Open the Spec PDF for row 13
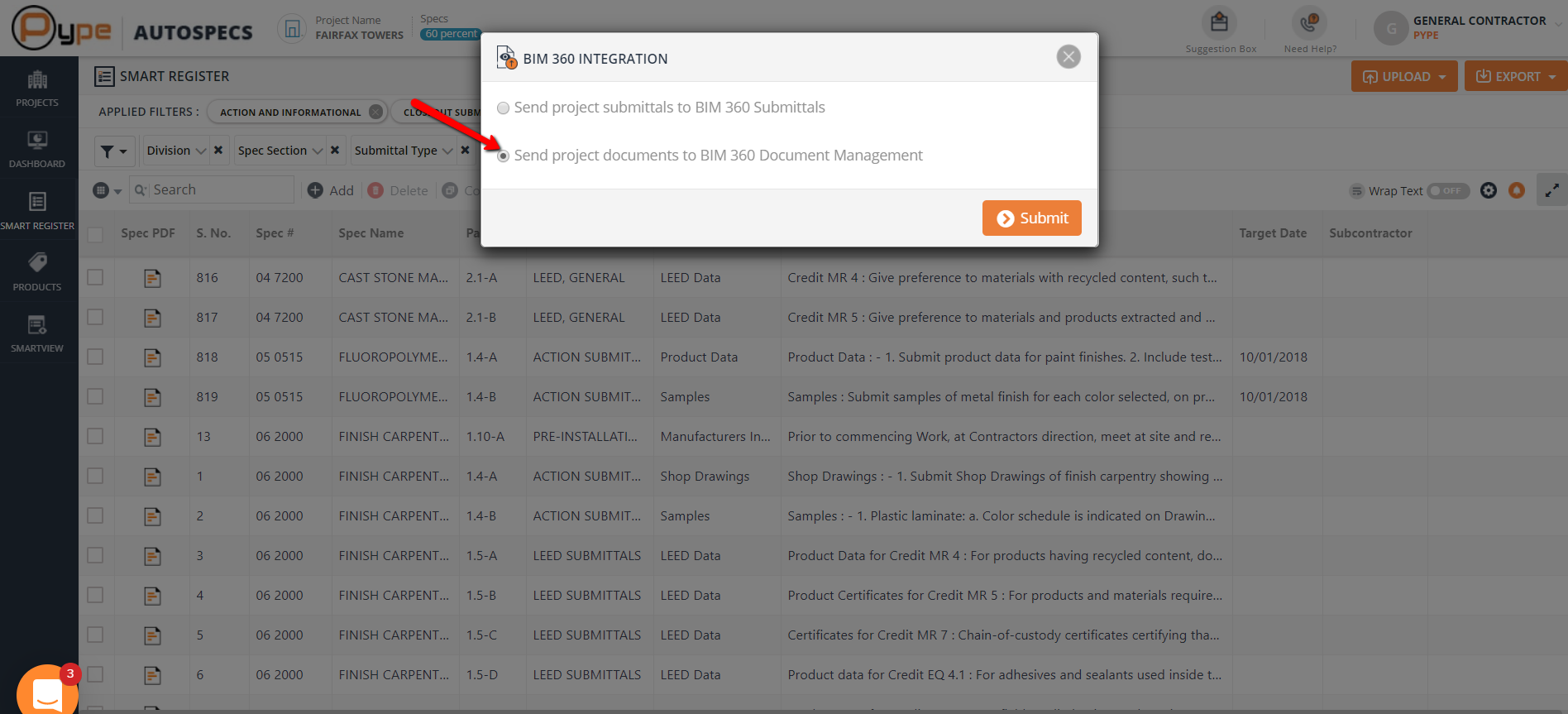This screenshot has height=714, width=1568. 152,438
